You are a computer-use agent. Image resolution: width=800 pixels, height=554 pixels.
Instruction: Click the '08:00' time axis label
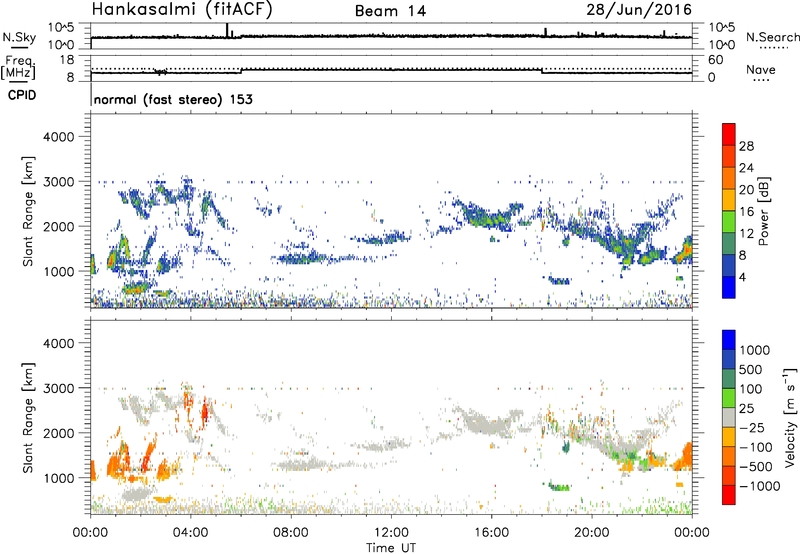[x=290, y=533]
